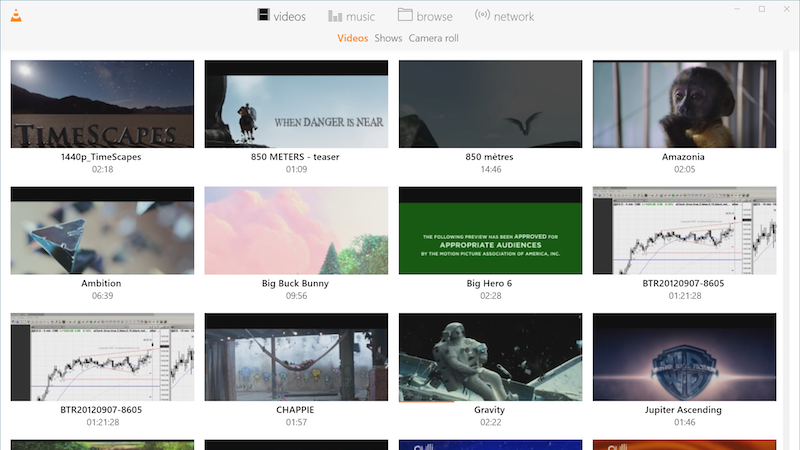Click the title text Big Buck Bunny
The width and height of the screenshot is (800, 450).
click(295, 283)
